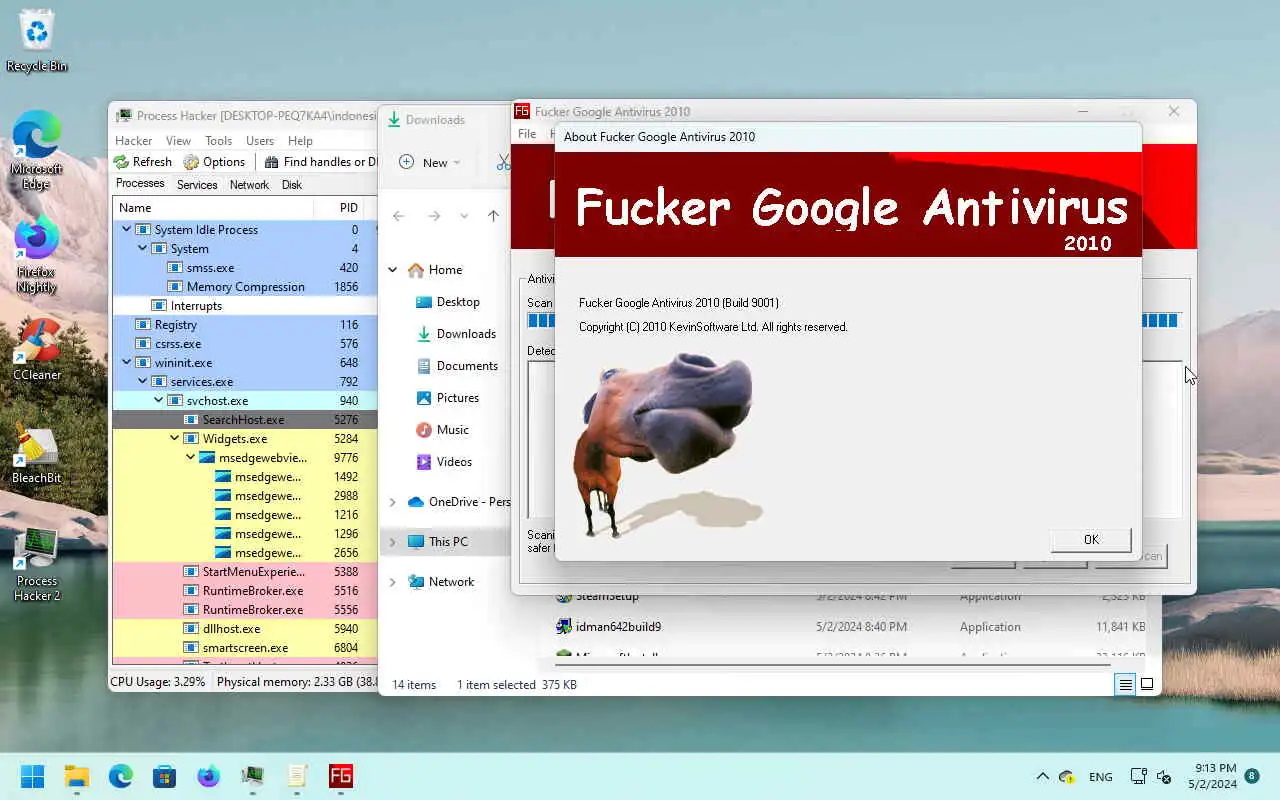1280x800 pixels.
Task: Select the csrss.exe process row
Action: tap(244, 344)
